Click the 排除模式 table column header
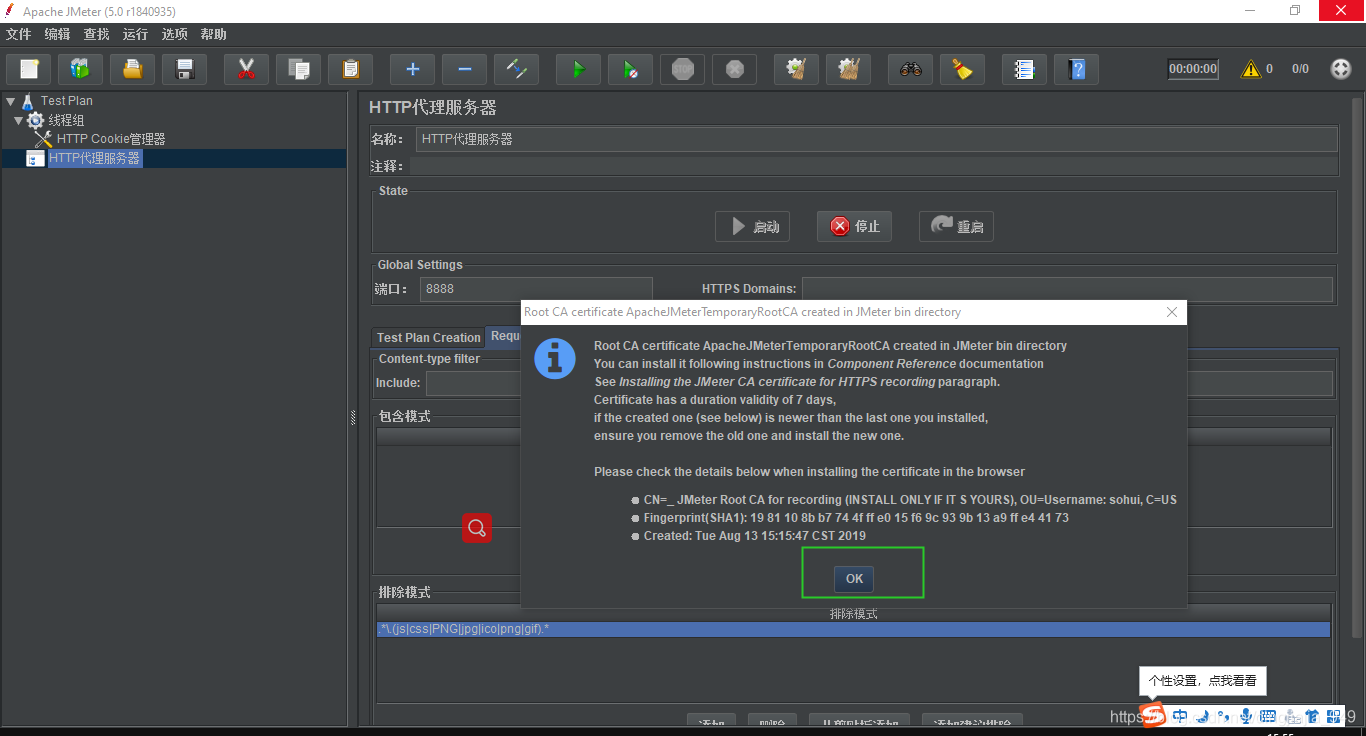This screenshot has width=1366, height=736. click(853, 613)
